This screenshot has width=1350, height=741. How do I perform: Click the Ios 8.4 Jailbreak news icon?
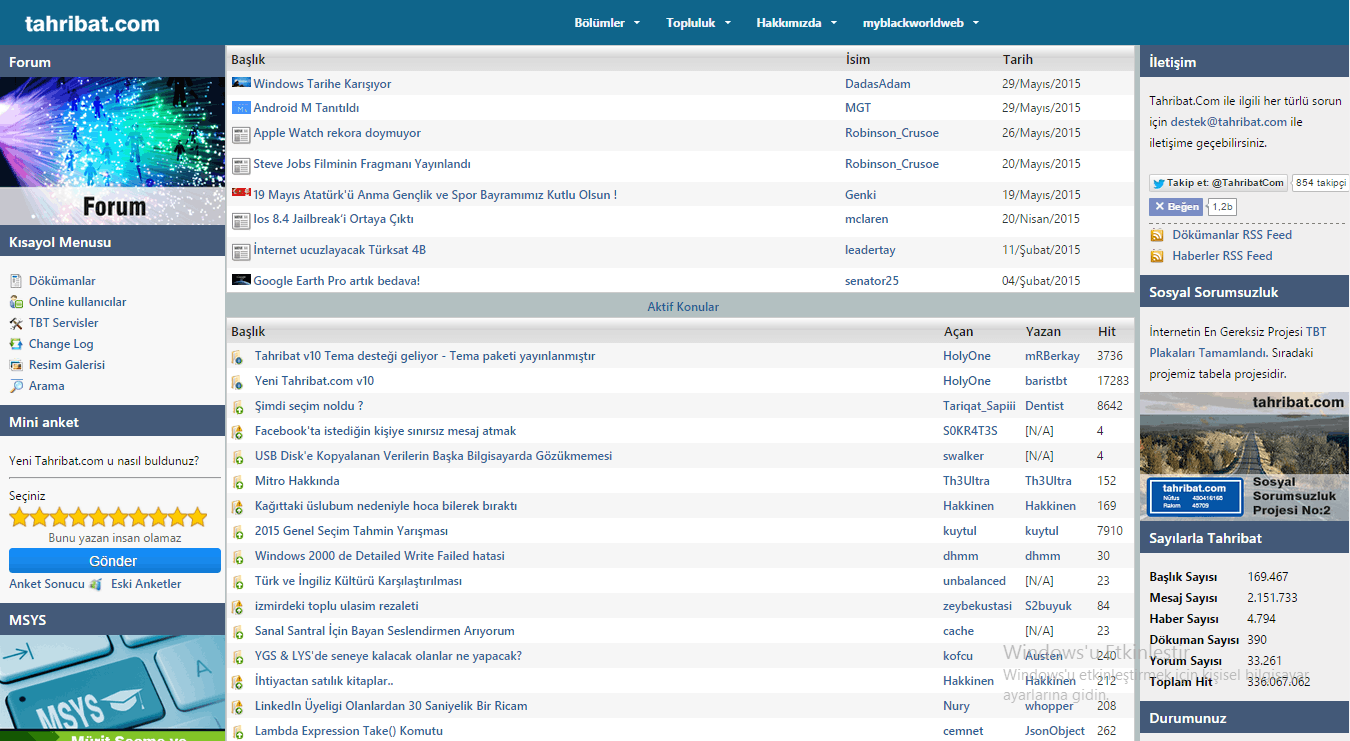pos(241,221)
